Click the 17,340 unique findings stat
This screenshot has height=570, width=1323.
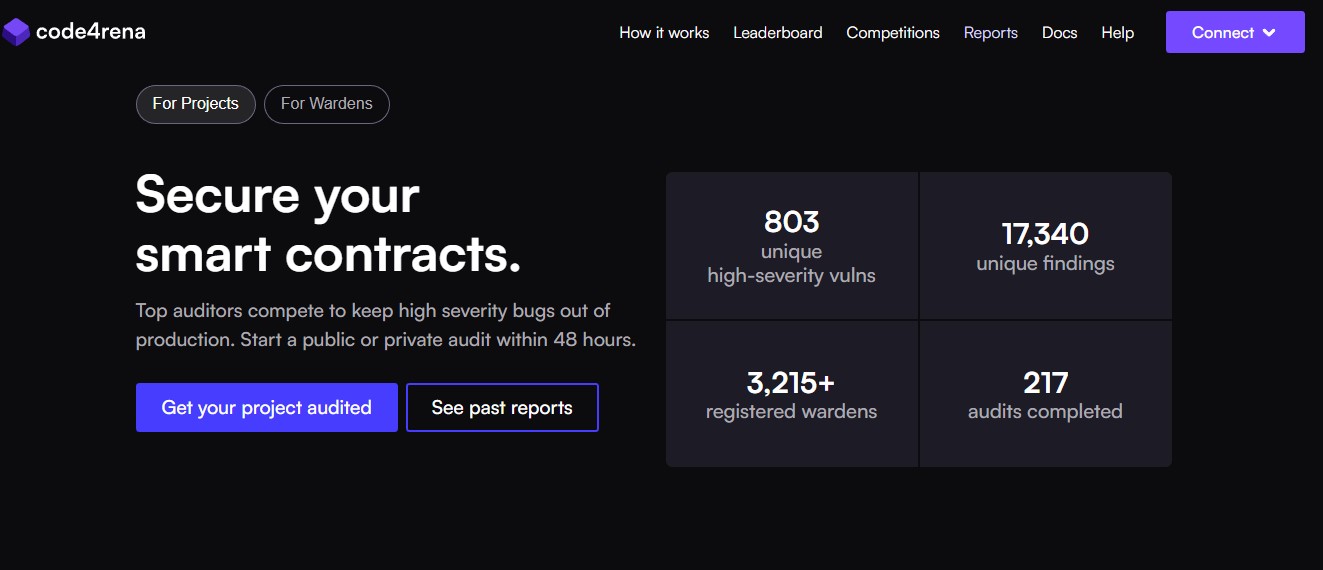point(1045,246)
